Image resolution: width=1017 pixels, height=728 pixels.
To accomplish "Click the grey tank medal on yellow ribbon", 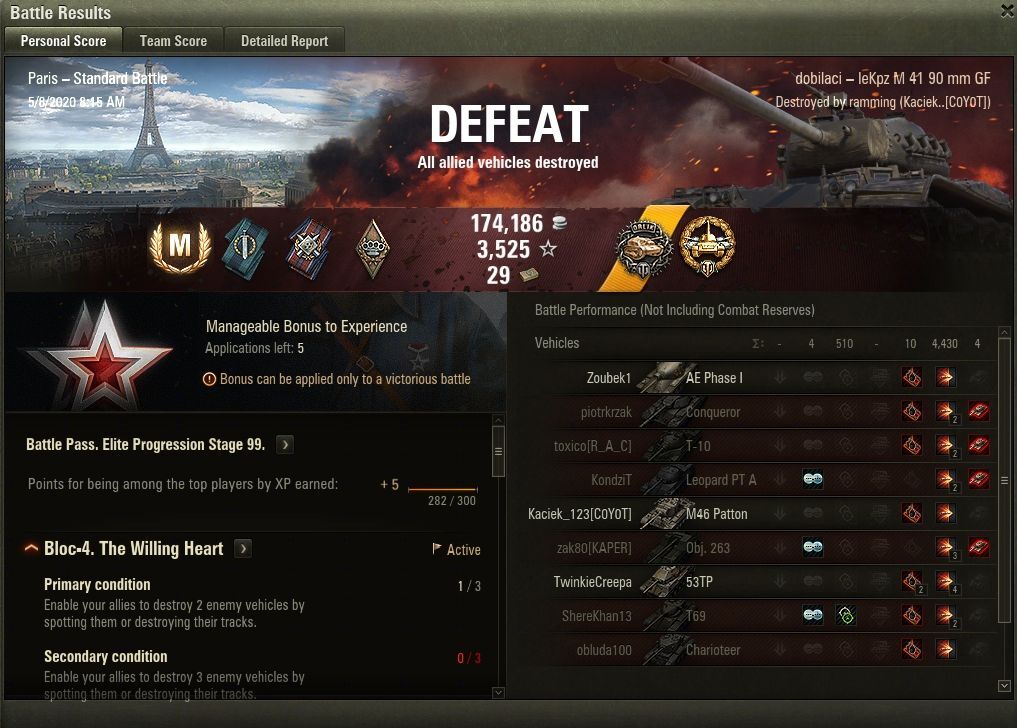I will coord(644,249).
